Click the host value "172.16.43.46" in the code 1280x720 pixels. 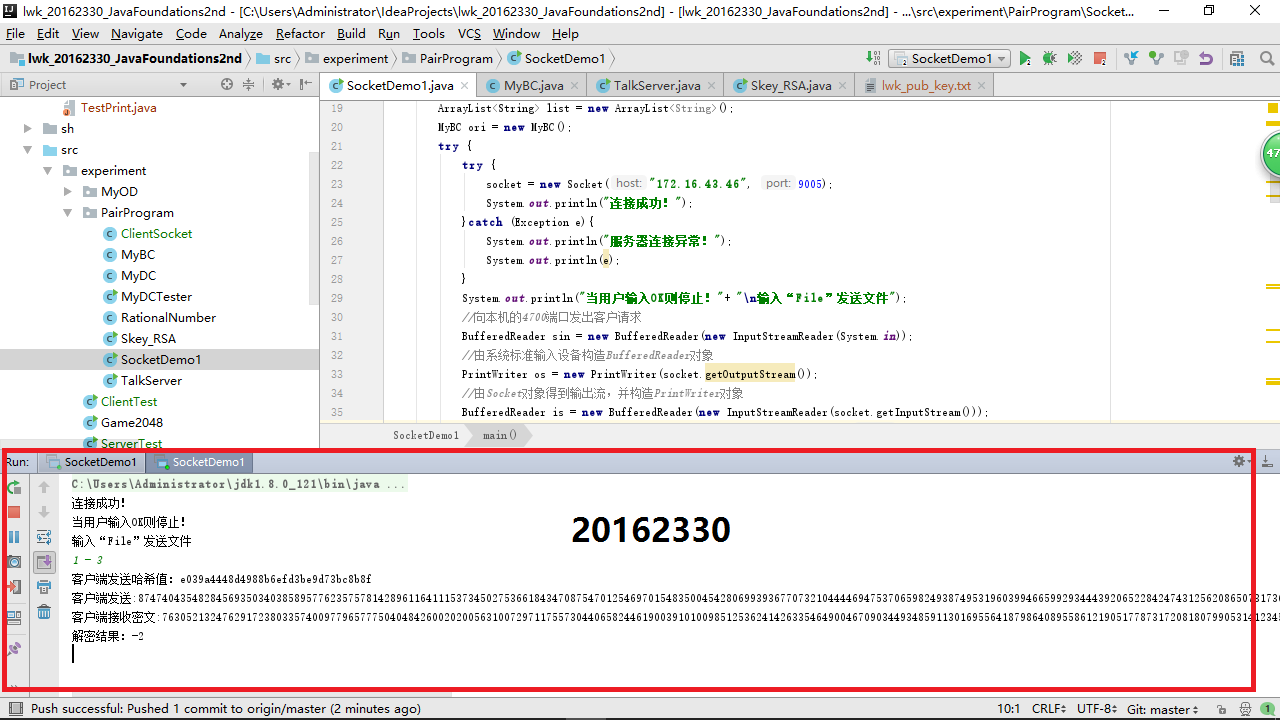698,184
